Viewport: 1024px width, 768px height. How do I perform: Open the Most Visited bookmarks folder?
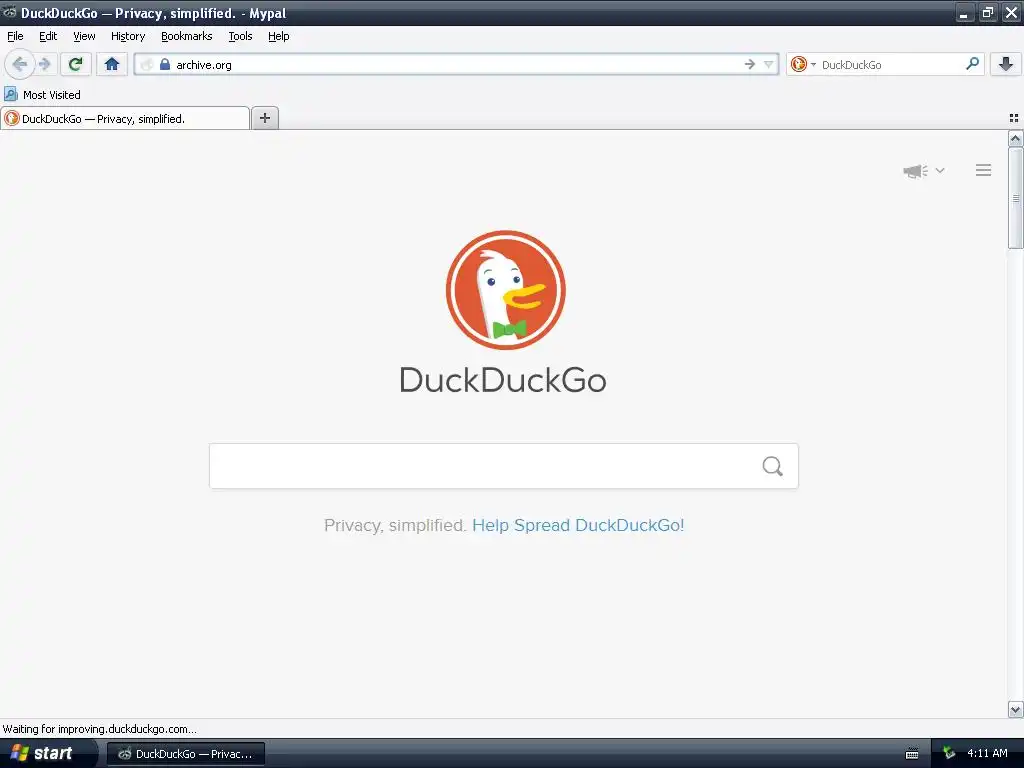(43, 95)
